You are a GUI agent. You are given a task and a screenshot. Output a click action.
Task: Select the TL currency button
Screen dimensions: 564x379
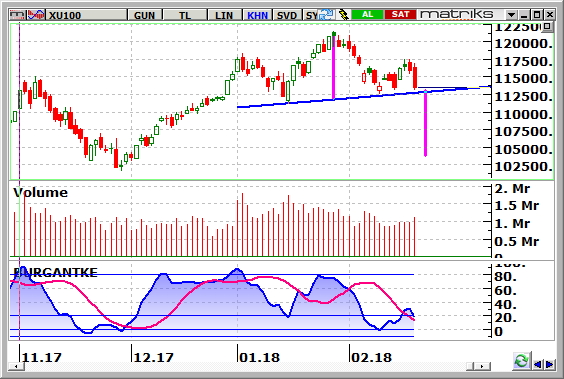185,15
